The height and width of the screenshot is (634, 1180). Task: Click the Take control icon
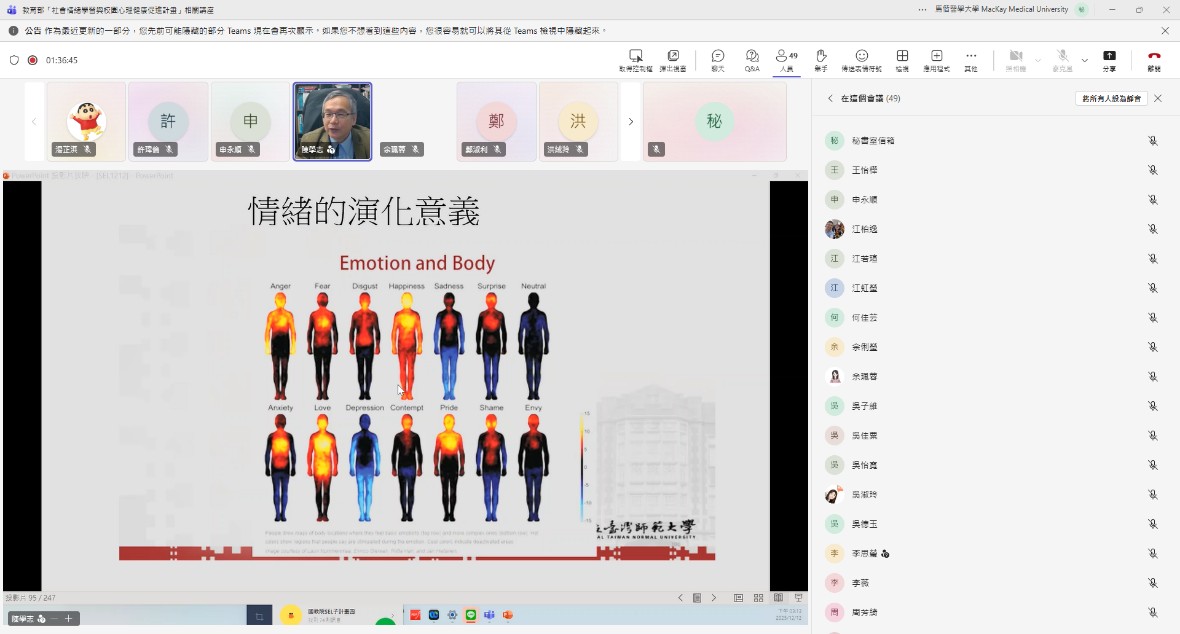[x=635, y=58]
